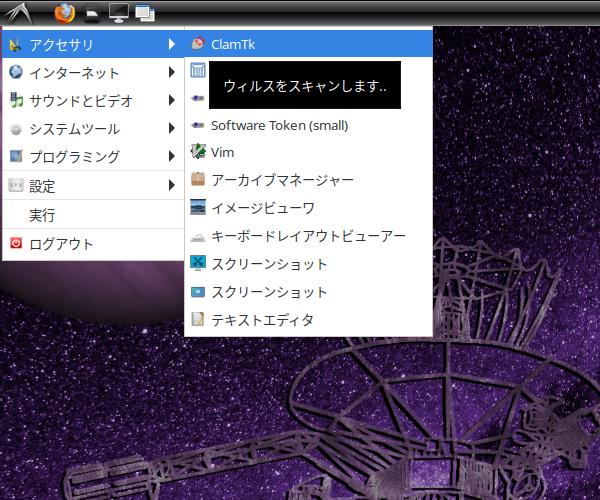The image size is (600, 500).
Task: Click the アクセサリ category icon
Action: click(15, 44)
